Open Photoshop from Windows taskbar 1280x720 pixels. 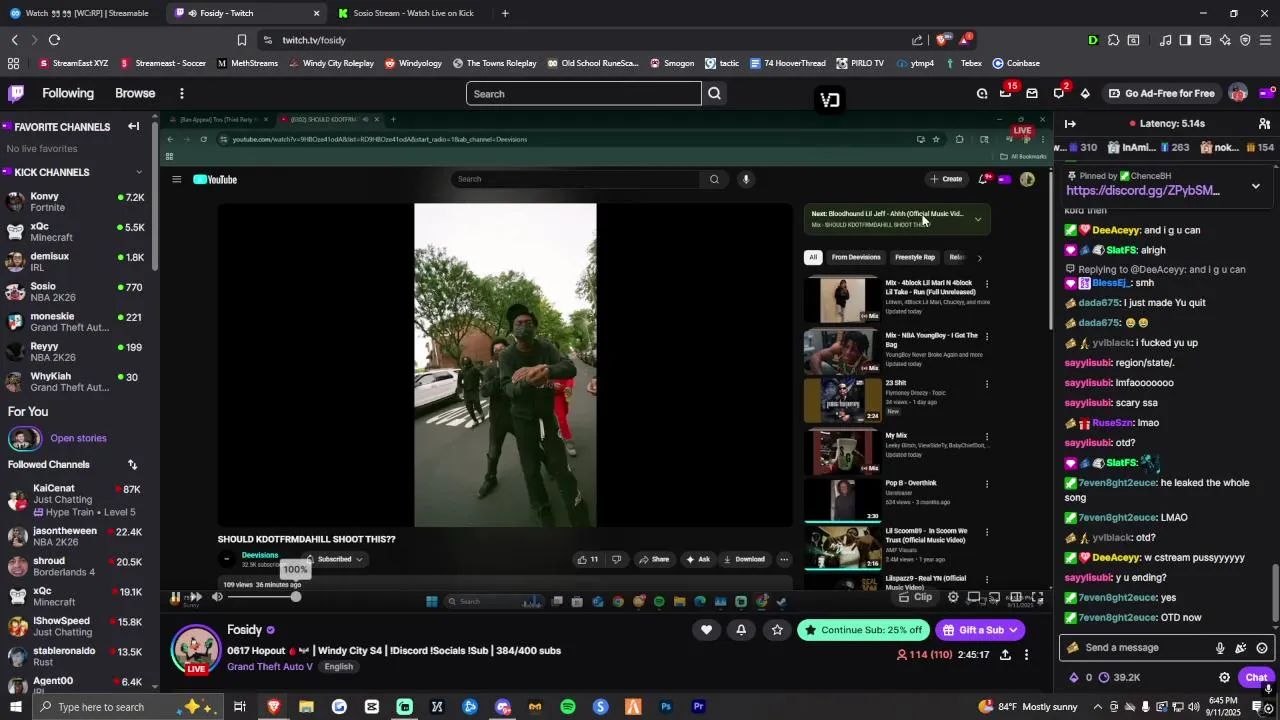[x=666, y=707]
